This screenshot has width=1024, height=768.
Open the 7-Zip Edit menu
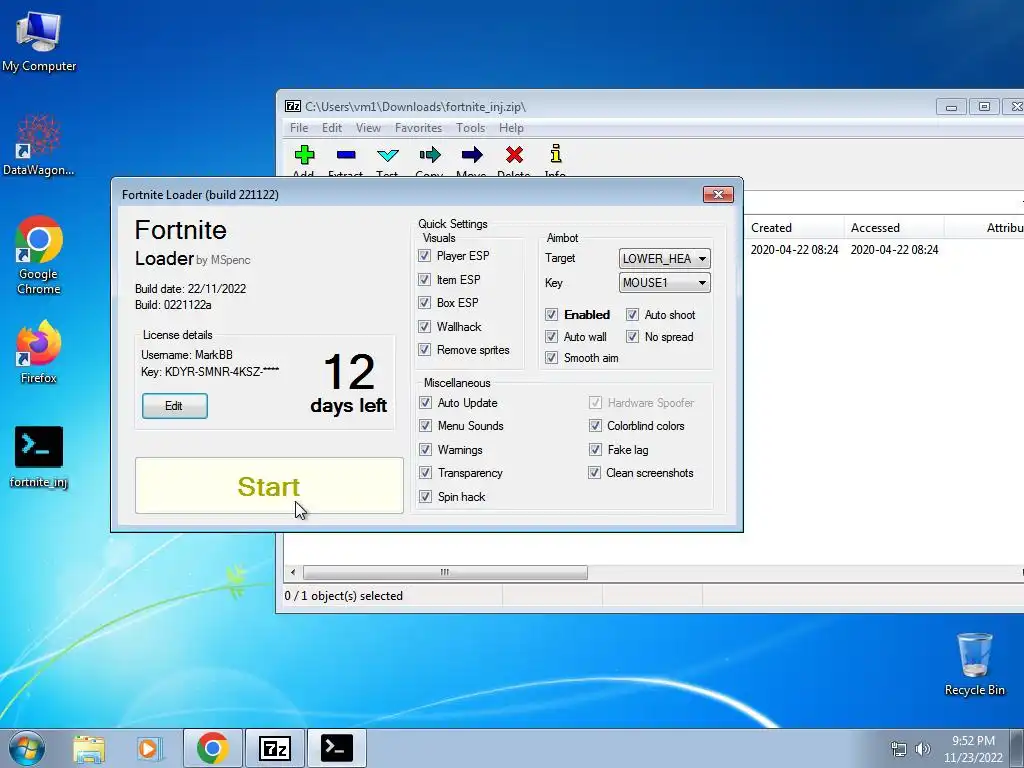pos(332,128)
